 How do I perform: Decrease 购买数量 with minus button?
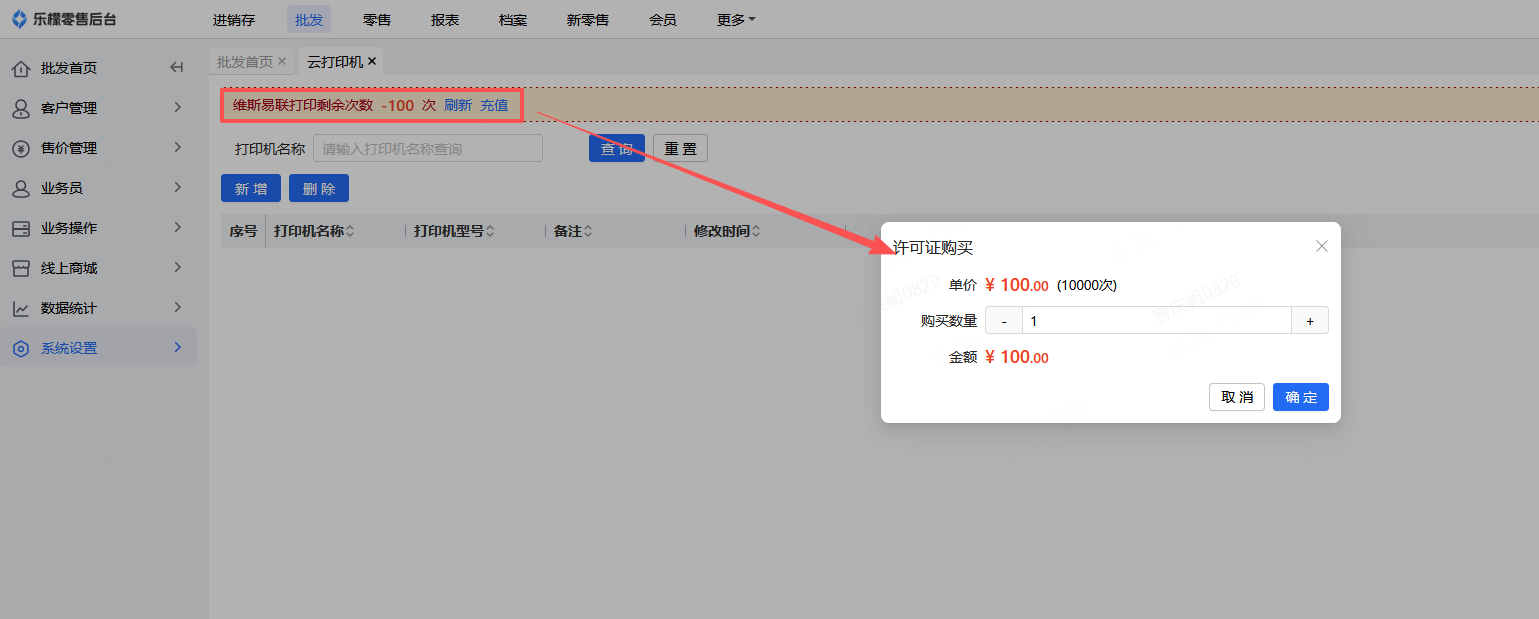click(1004, 320)
